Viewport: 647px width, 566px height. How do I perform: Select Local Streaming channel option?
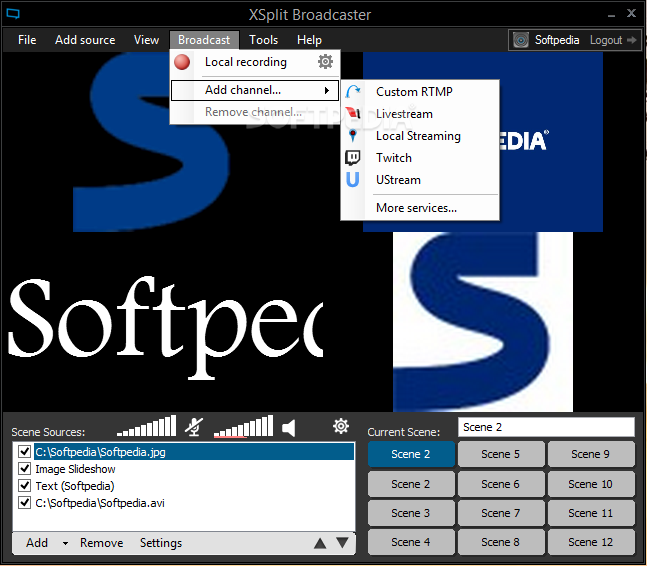(x=420, y=136)
